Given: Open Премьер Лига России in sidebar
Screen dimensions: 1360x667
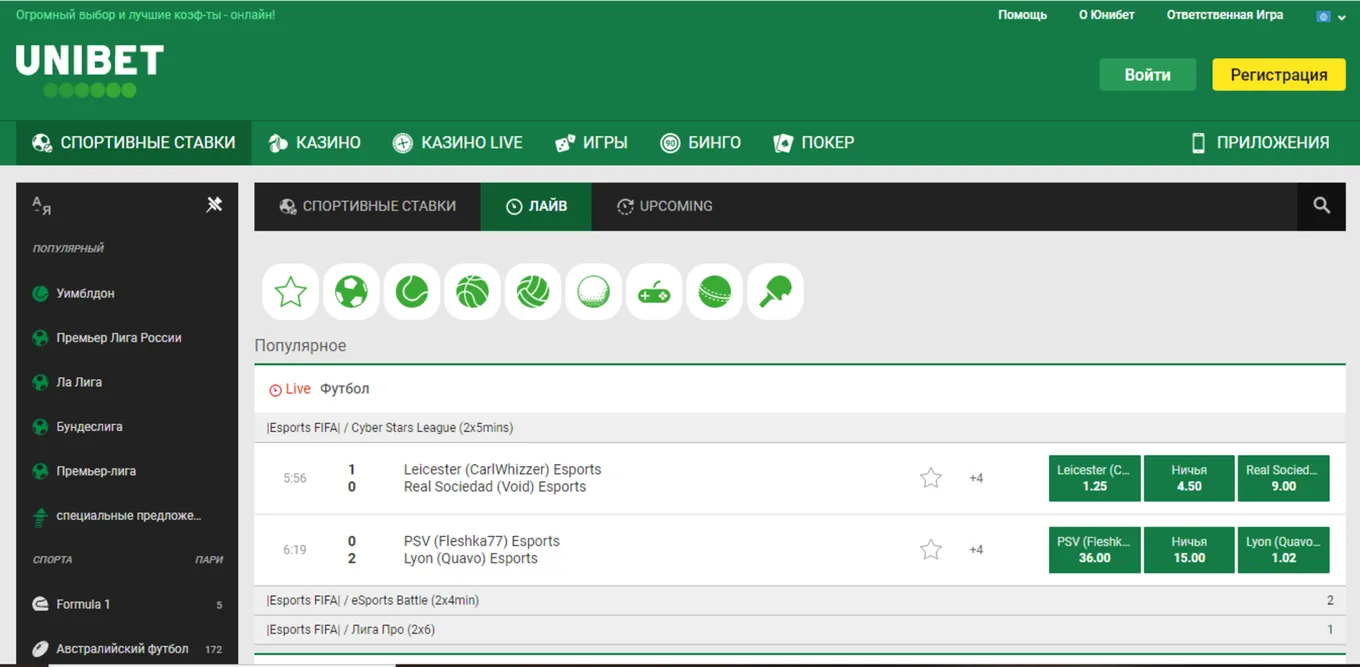Looking at the screenshot, I should point(127,338).
